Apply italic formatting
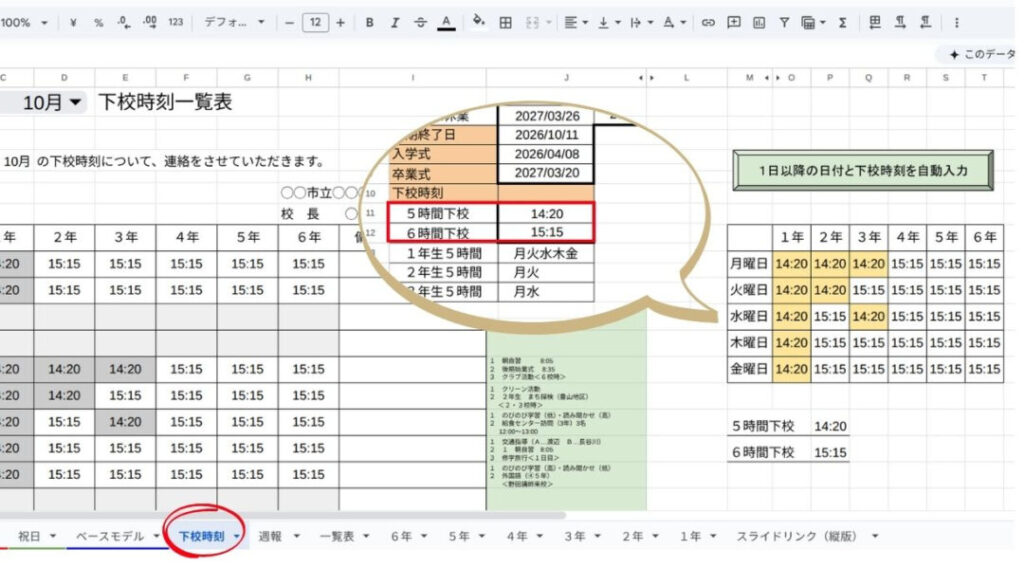This screenshot has width=1024, height=567. (x=394, y=22)
